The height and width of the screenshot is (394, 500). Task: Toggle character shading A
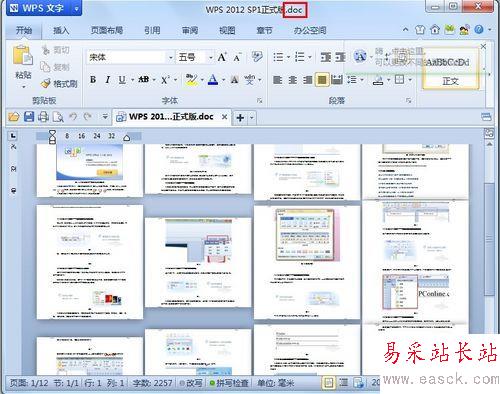(234, 80)
